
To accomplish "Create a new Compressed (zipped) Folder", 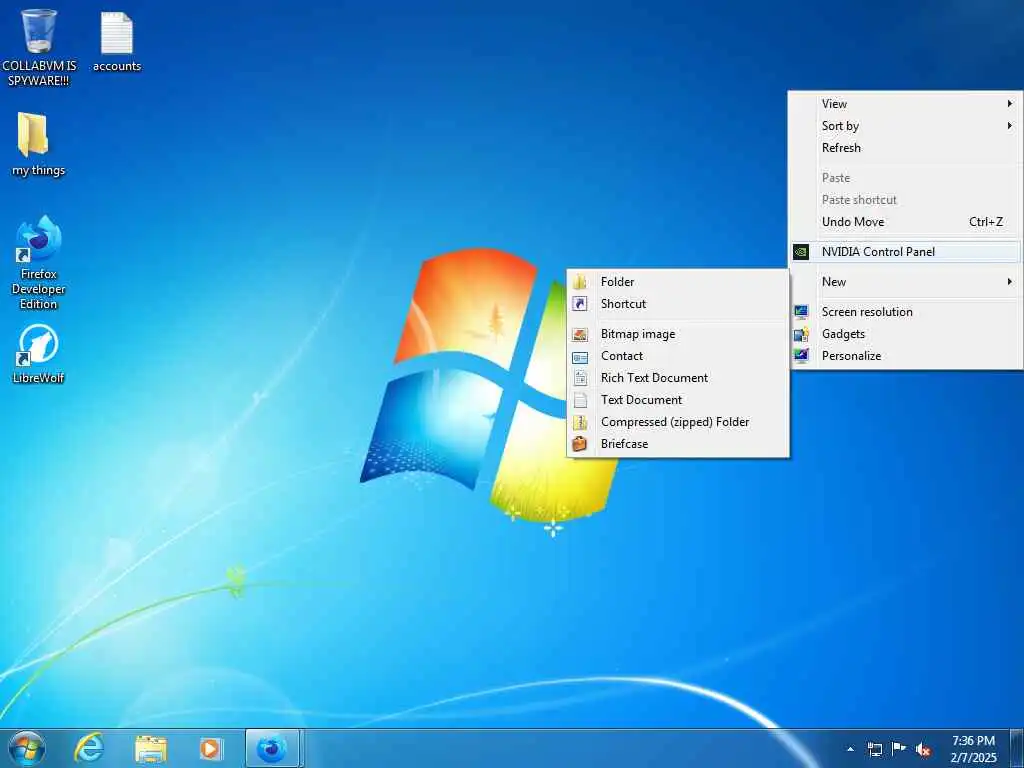I will pyautogui.click(x=678, y=423).
